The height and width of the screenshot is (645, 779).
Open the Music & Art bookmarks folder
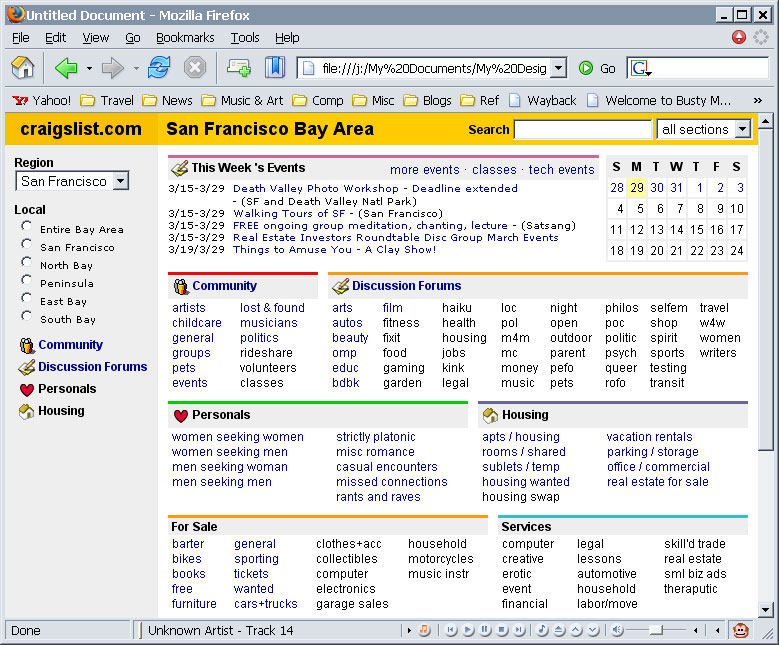(x=242, y=101)
